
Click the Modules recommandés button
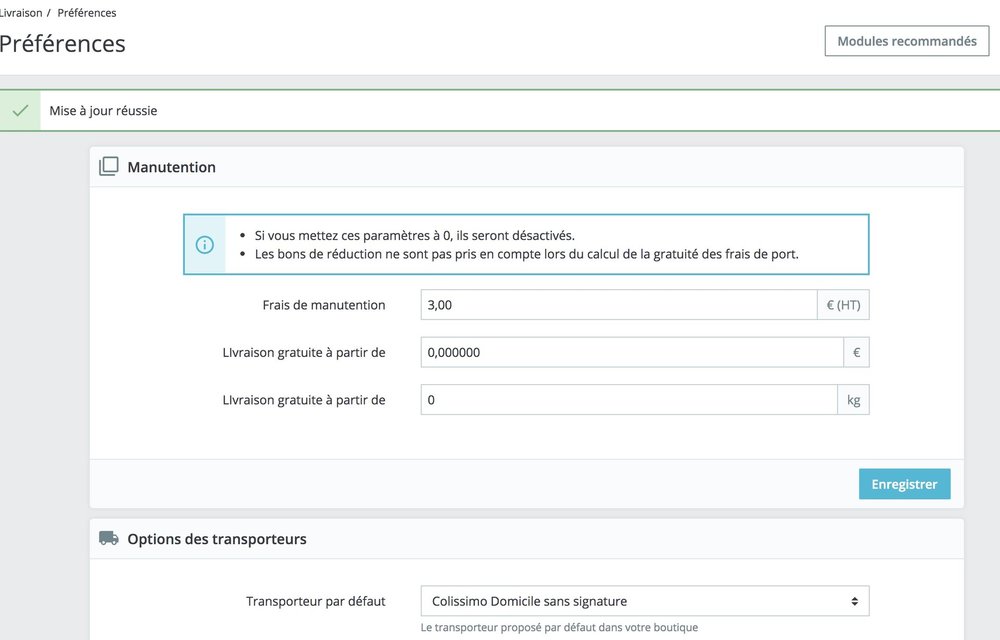[x=906, y=41]
